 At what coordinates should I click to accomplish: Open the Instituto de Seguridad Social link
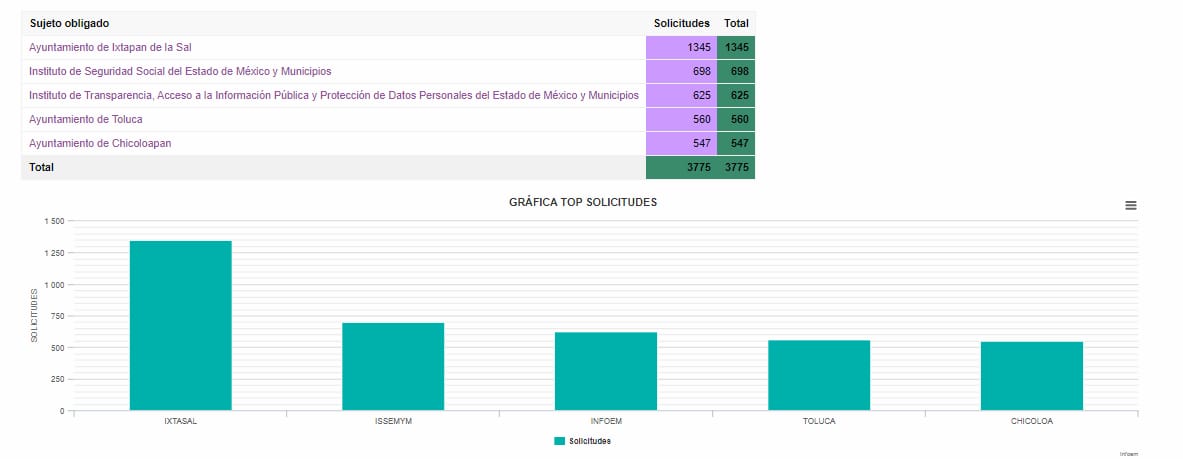point(180,72)
